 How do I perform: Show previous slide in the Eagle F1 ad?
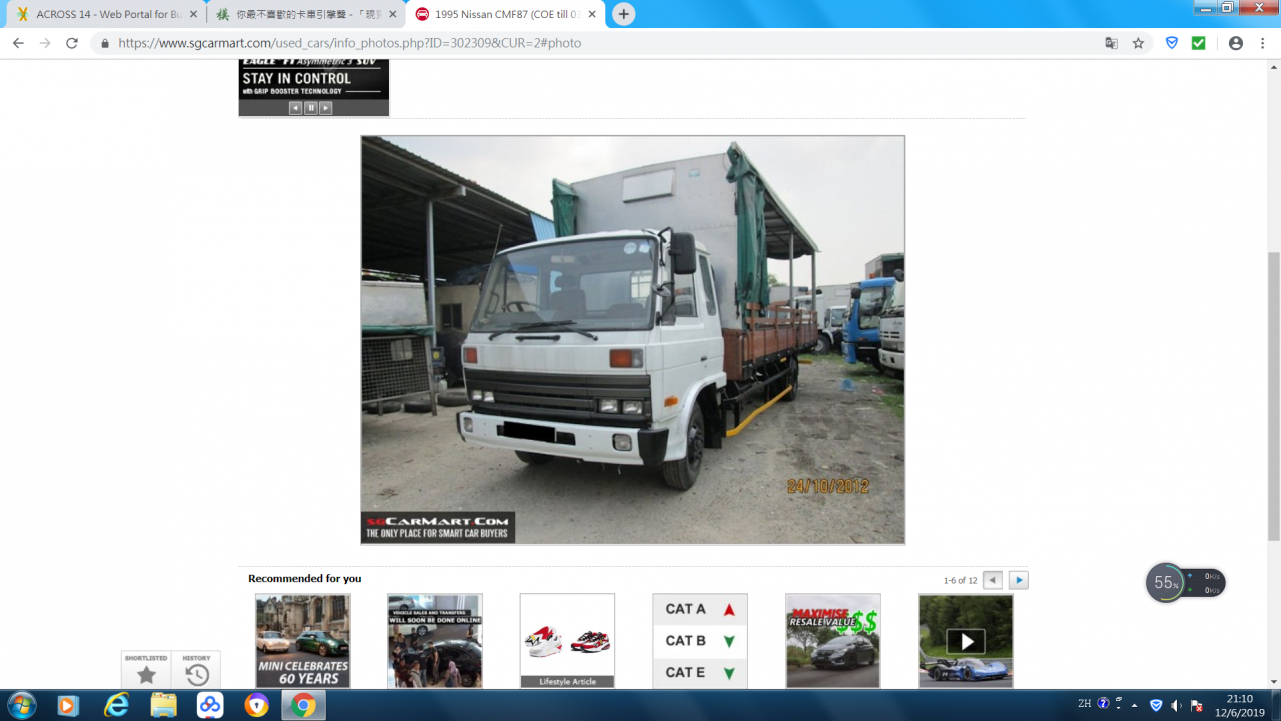tap(295, 108)
